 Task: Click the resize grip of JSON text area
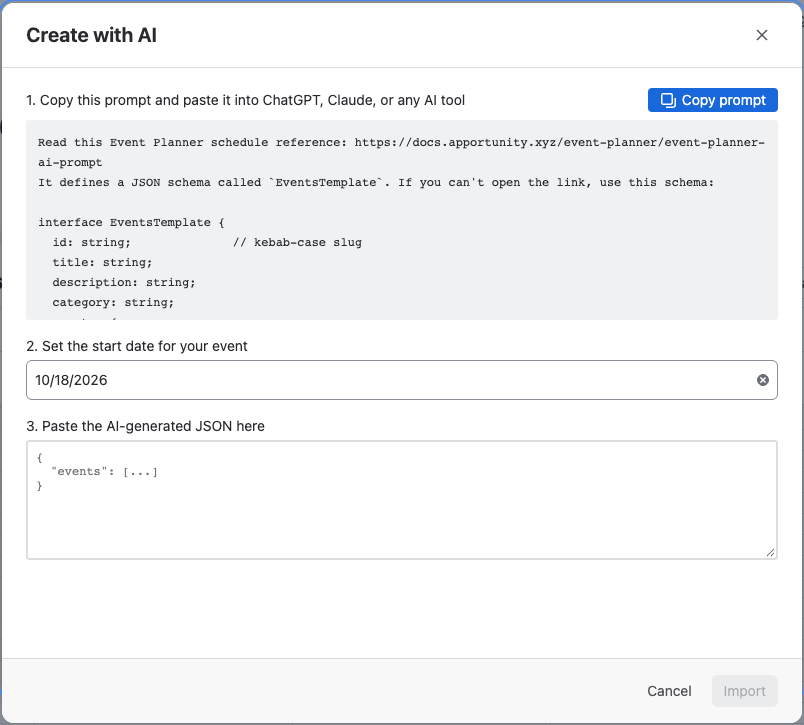pyautogui.click(x=770, y=552)
